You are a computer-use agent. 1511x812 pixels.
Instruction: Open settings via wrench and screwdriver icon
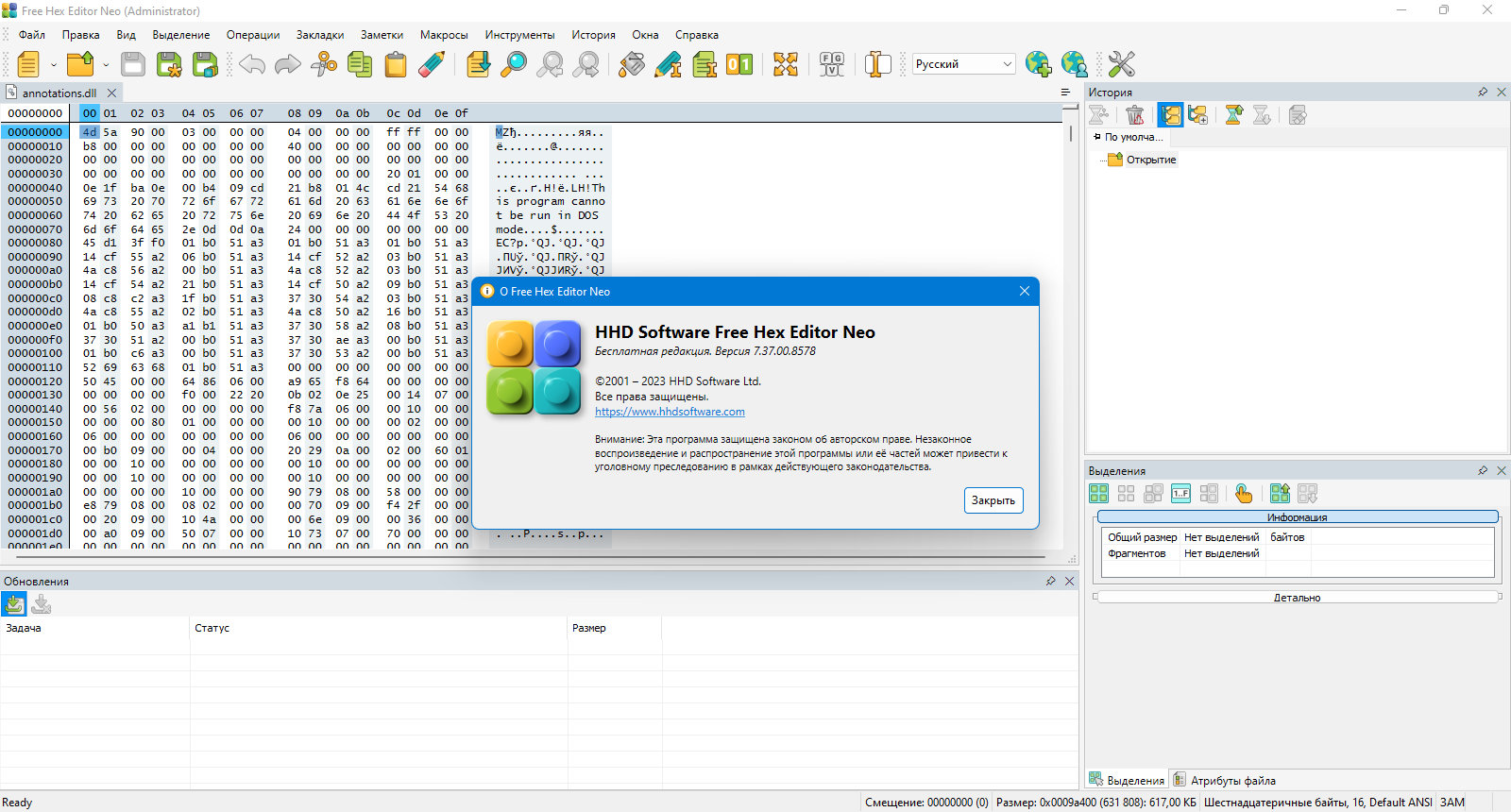pos(1121,64)
